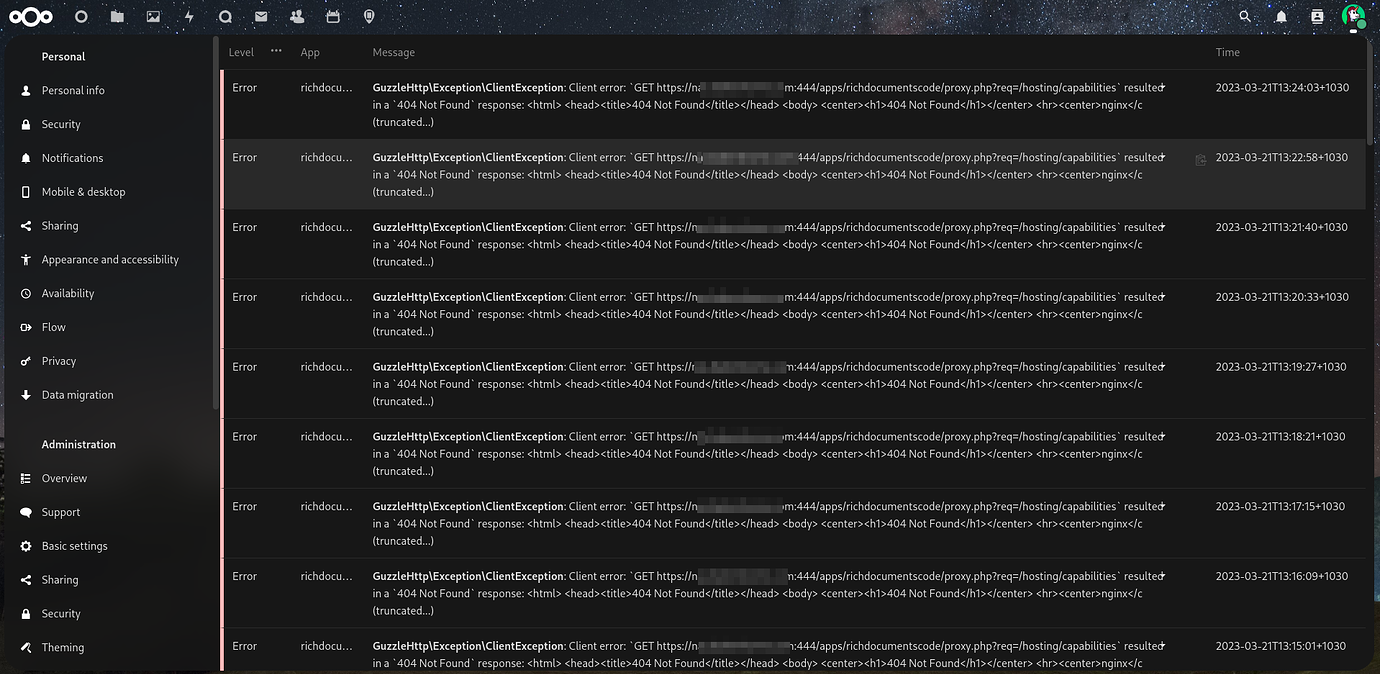Open the Contacts menu icon near your avatar
1380x674 pixels.
(x=1316, y=16)
